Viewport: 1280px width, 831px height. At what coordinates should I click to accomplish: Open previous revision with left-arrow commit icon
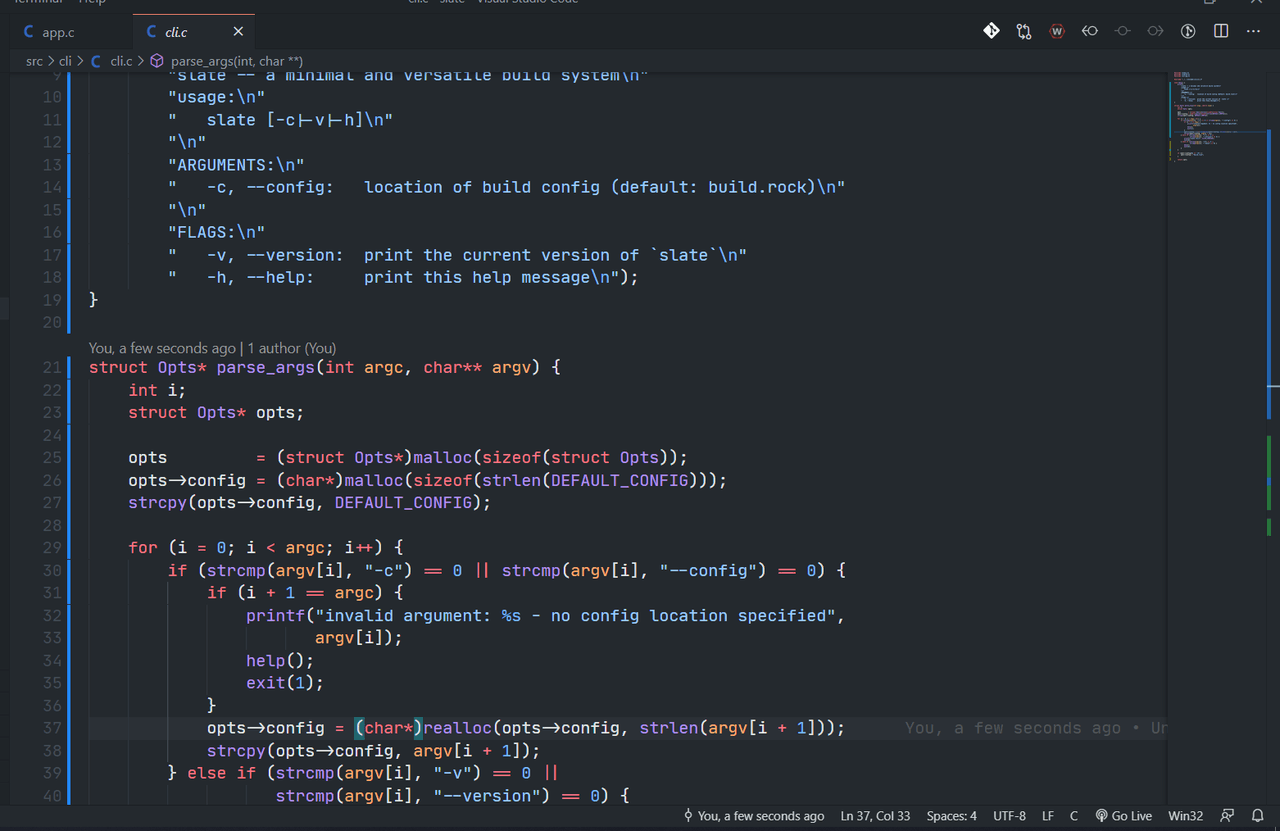coord(1090,32)
